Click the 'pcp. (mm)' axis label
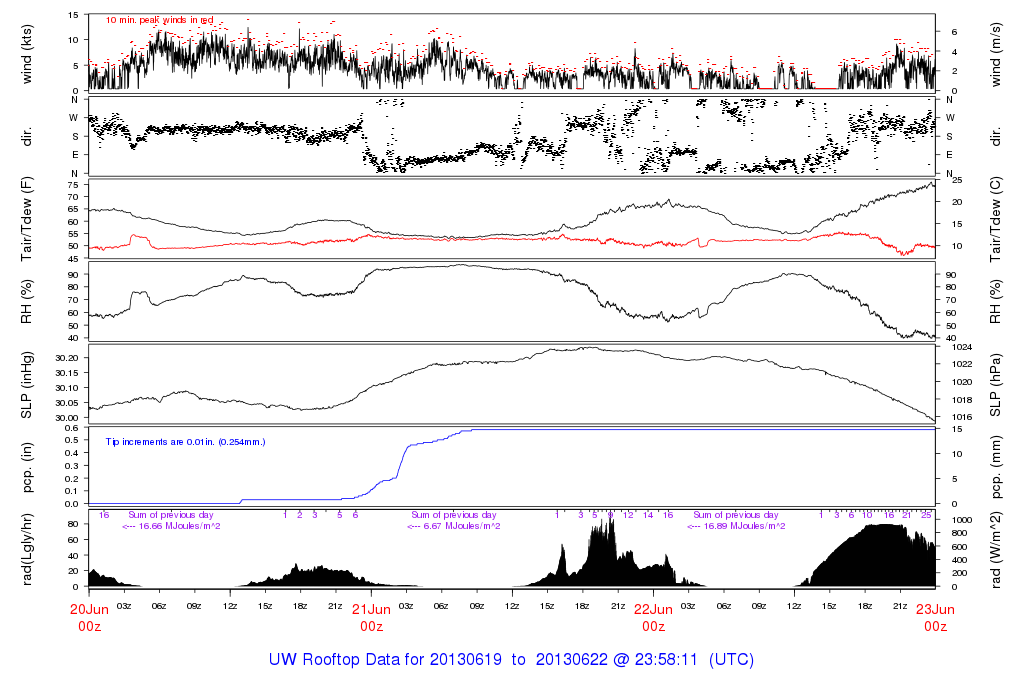 click(x=996, y=467)
